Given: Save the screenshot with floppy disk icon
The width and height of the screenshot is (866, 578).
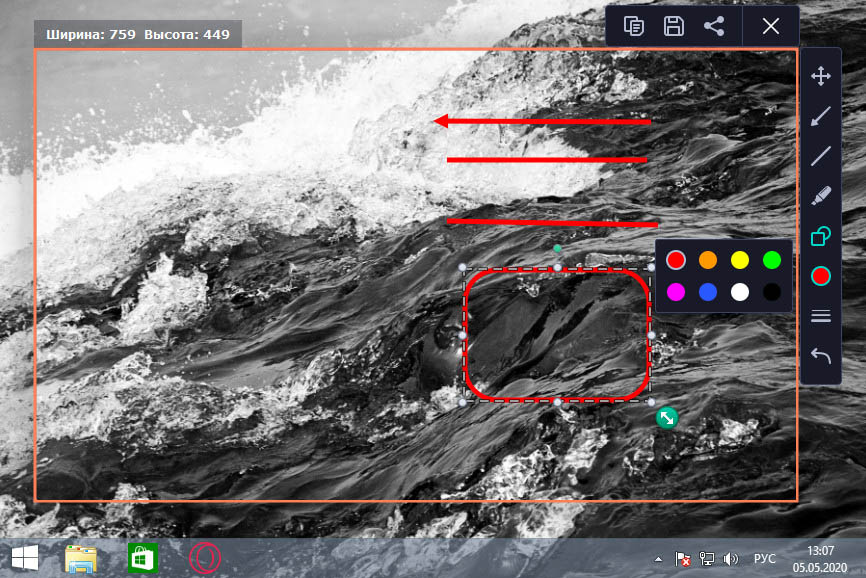Looking at the screenshot, I should (x=673, y=26).
